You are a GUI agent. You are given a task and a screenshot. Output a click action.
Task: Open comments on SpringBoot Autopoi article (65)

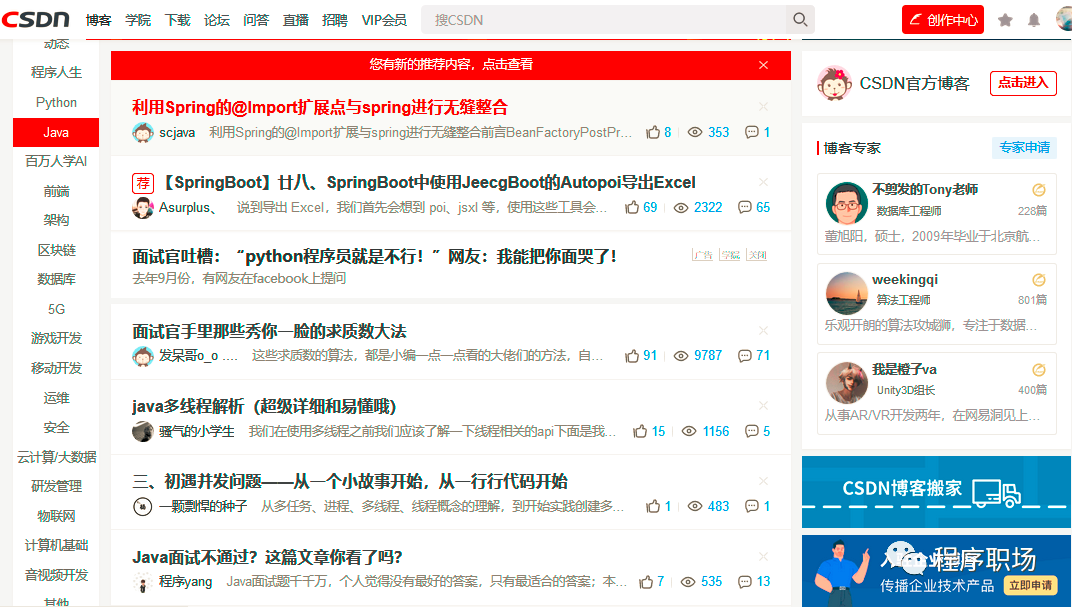[745, 207]
